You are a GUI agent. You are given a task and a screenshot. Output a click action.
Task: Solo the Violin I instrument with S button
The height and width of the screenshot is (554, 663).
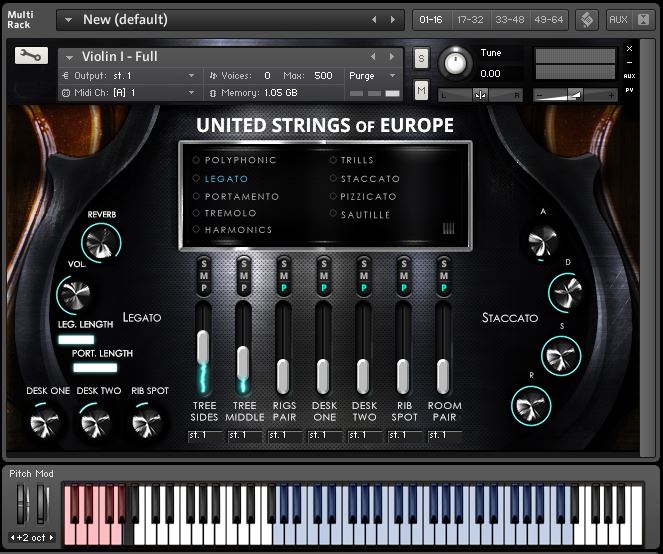[421, 58]
